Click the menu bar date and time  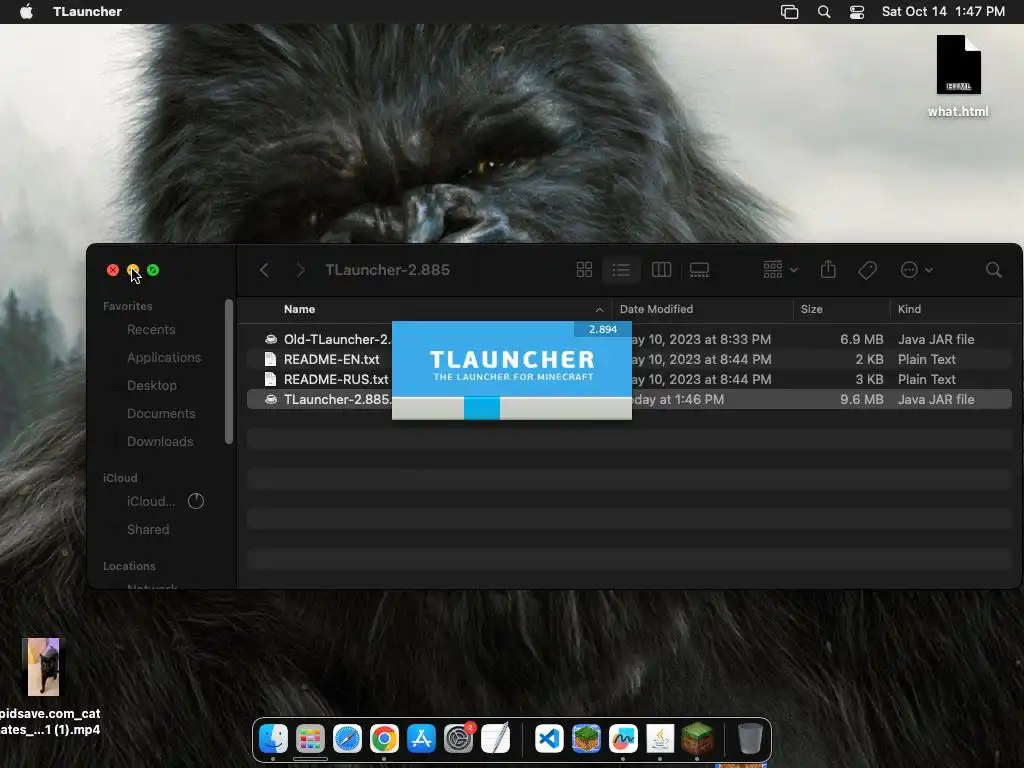(x=943, y=11)
